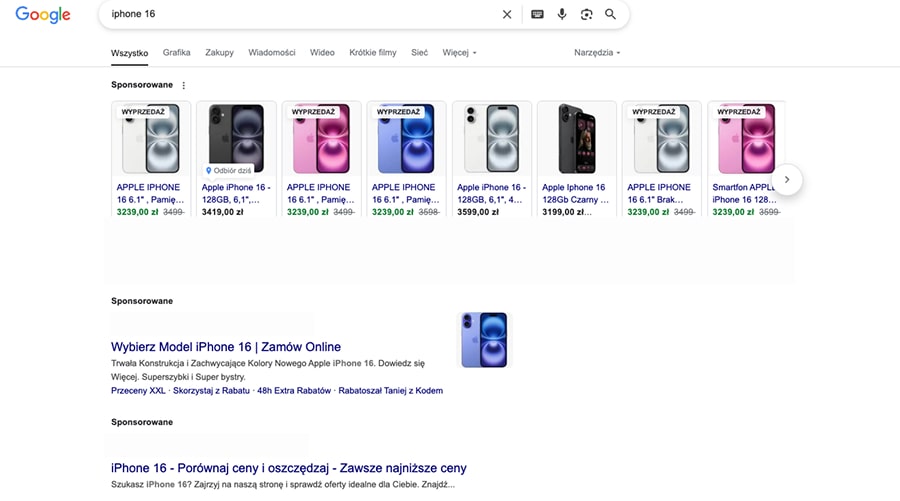This screenshot has height=501, width=900.
Task: Open first white iPhone product image with WYPRZEDAŻ
Action: pos(150,138)
